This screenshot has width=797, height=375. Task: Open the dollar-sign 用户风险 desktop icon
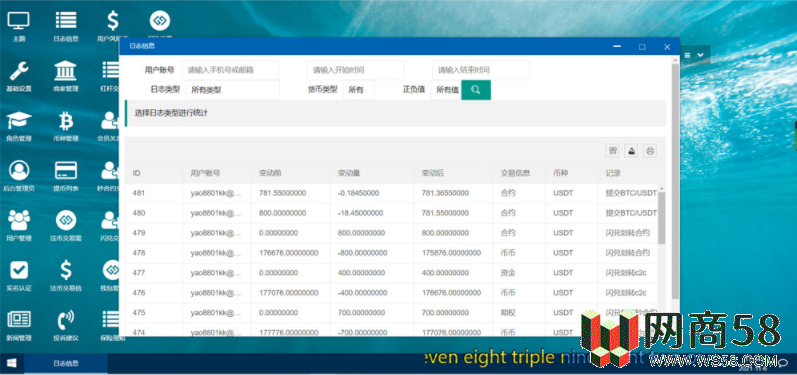(113, 26)
